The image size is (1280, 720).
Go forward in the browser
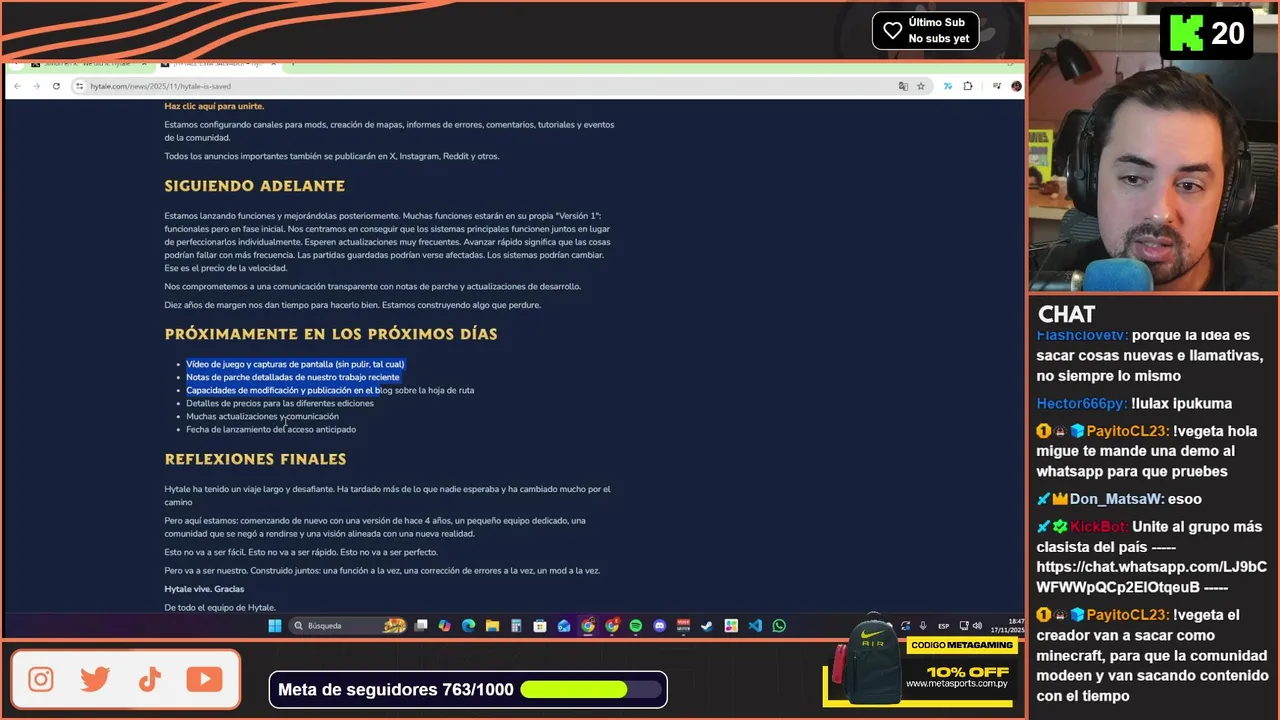(x=37, y=86)
